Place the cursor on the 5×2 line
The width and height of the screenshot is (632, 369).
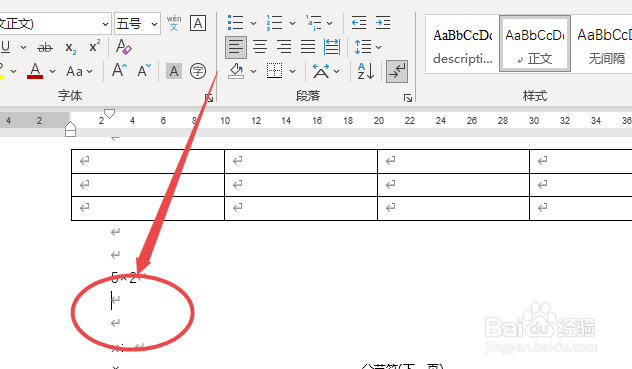pyautogui.click(x=124, y=277)
